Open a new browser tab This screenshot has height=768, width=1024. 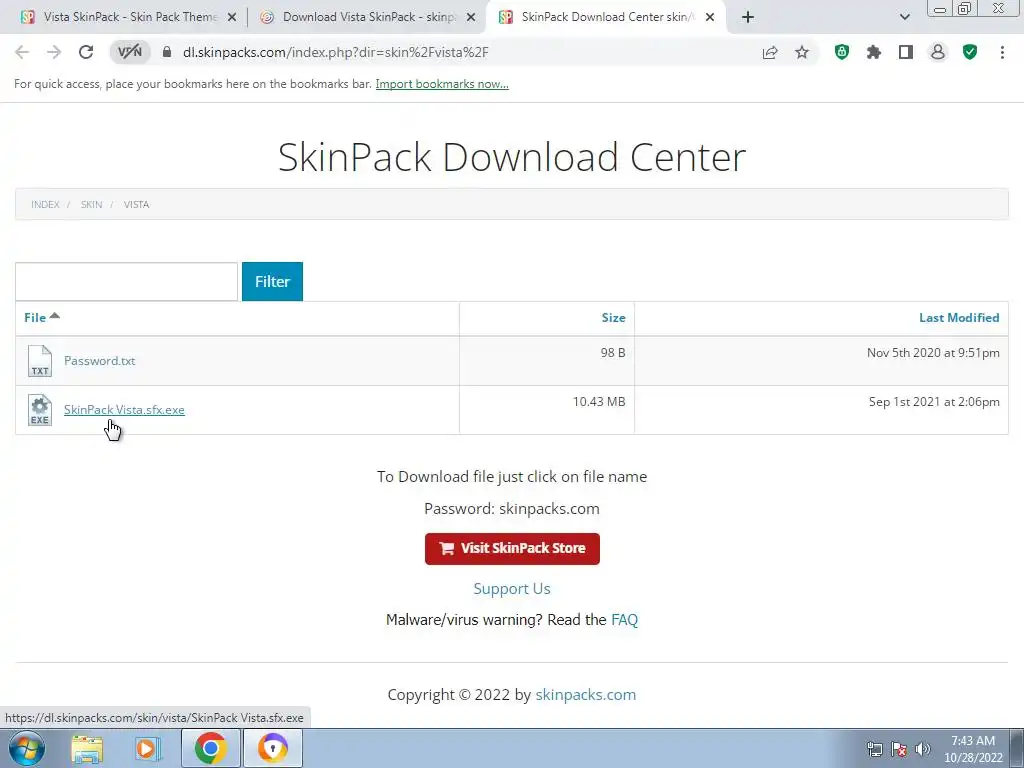(748, 17)
